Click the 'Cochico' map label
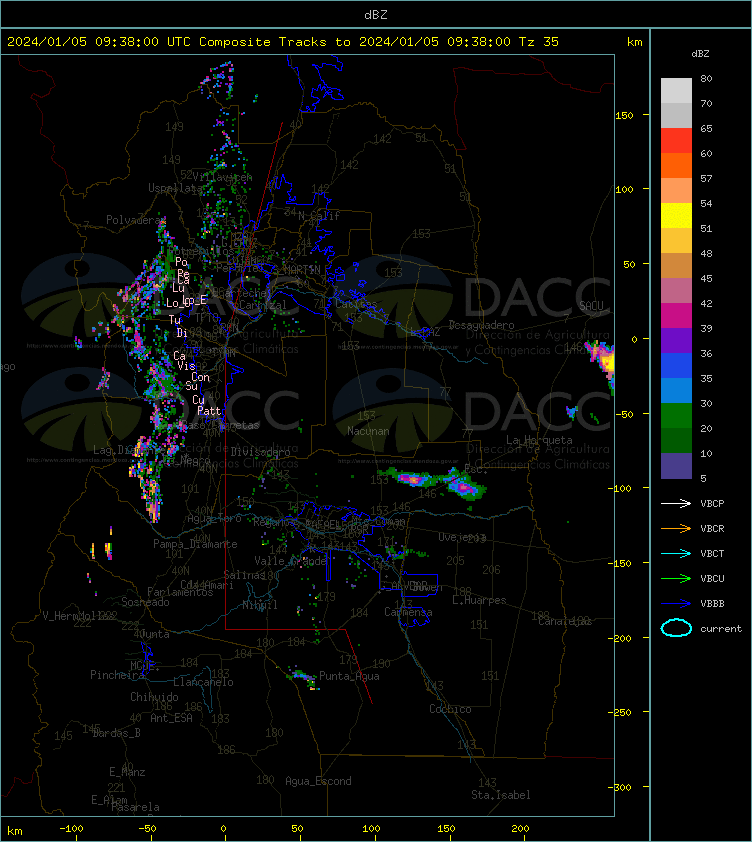The width and height of the screenshot is (752, 842). click(x=450, y=709)
